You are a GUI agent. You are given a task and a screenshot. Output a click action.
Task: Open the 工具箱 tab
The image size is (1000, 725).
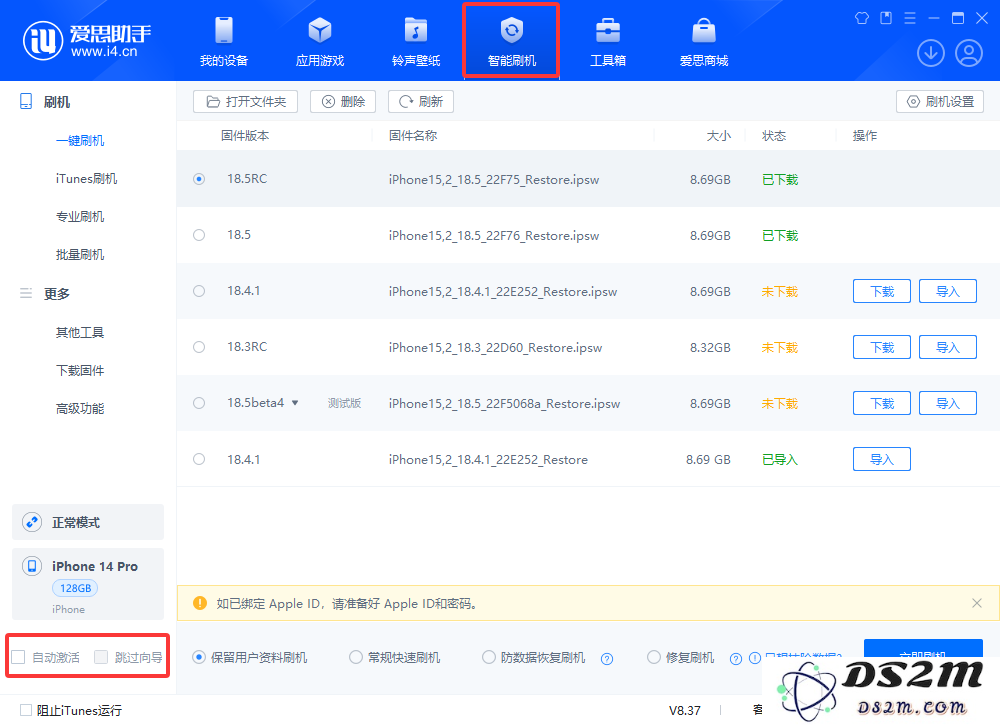tap(608, 42)
